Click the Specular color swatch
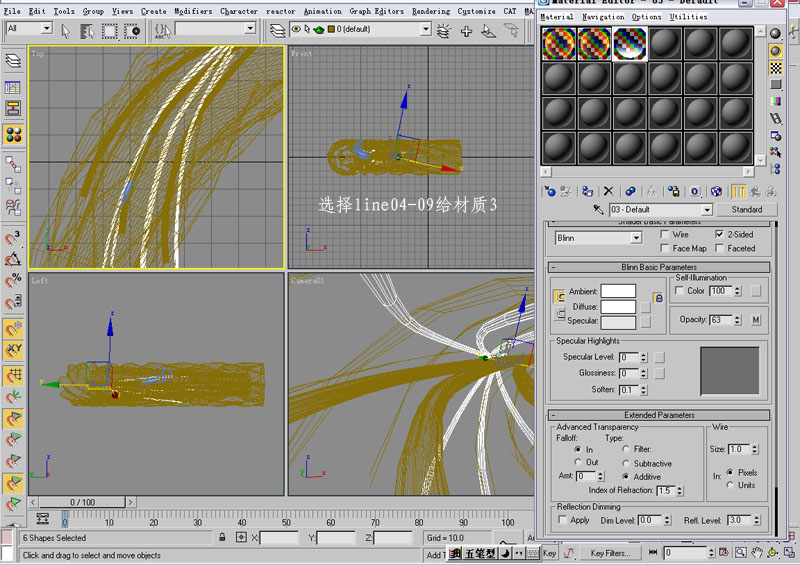Image resolution: width=800 pixels, height=565 pixels. 618,322
